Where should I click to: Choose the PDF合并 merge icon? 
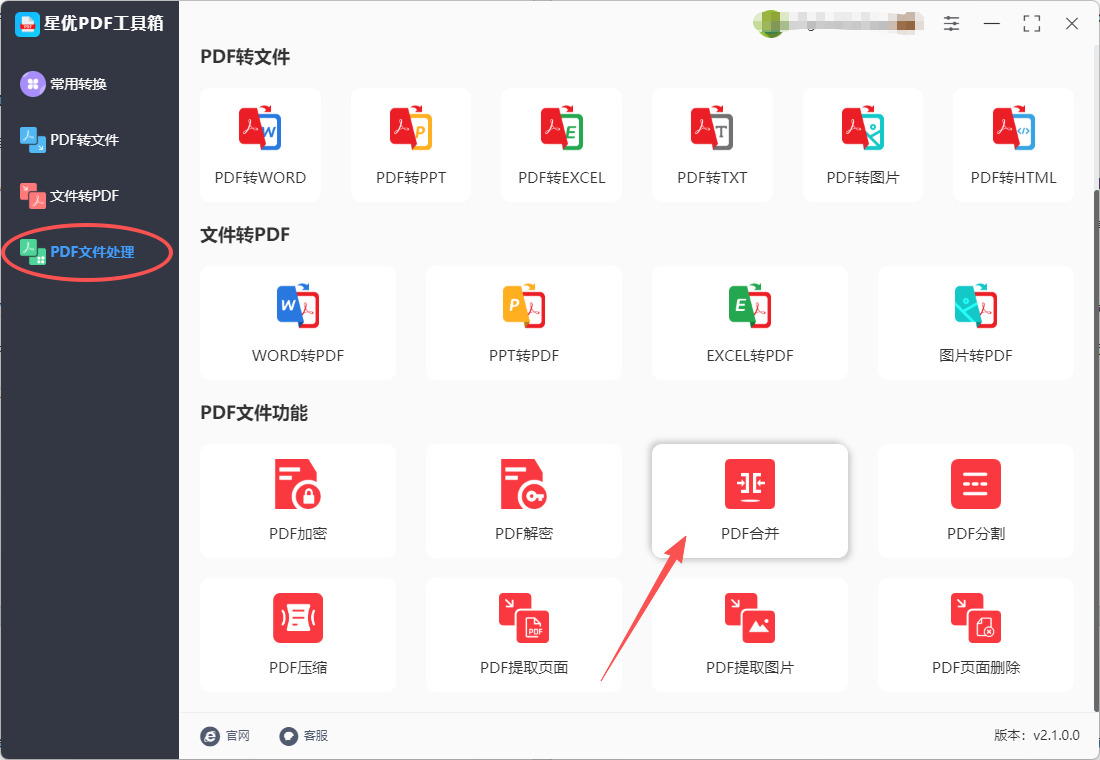tap(750, 484)
